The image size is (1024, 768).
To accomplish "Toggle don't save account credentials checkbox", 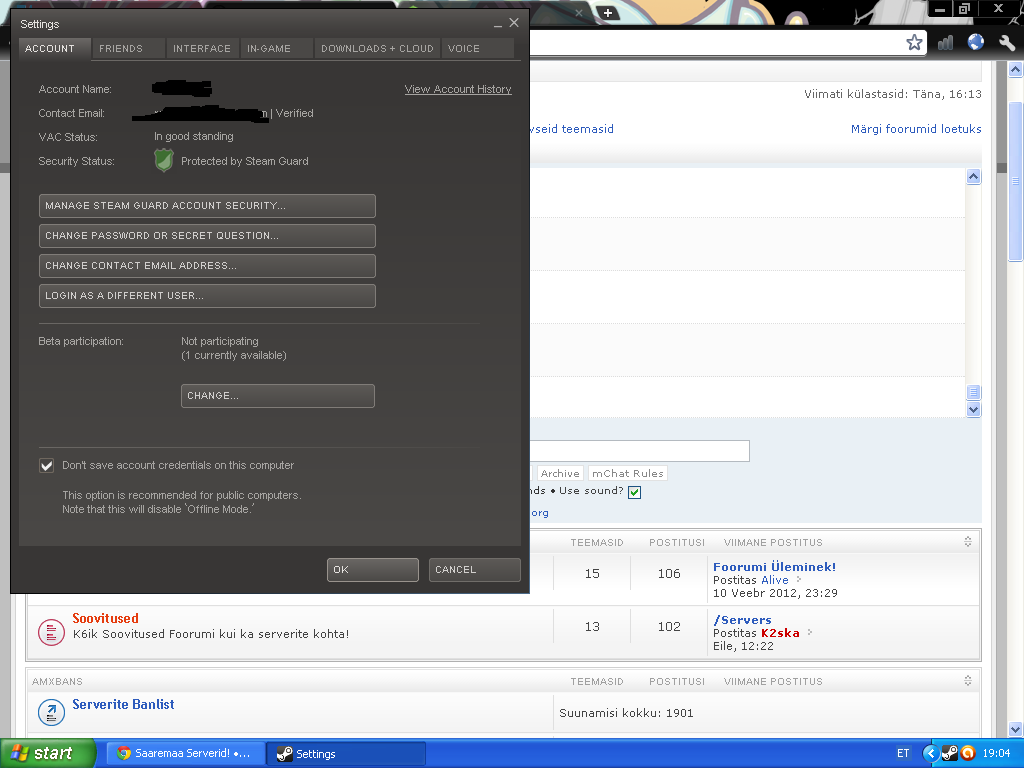I will 46,466.
